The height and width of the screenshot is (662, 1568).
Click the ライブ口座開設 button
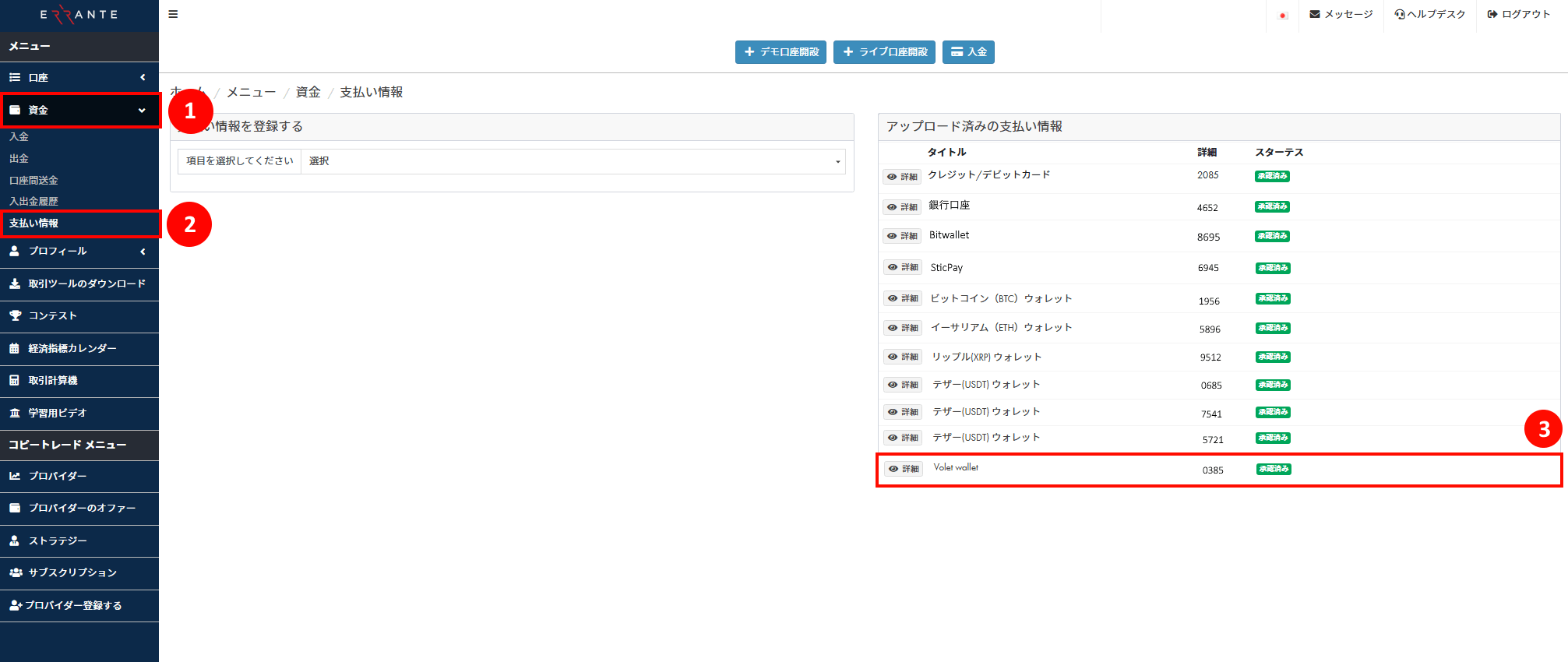[x=884, y=52]
